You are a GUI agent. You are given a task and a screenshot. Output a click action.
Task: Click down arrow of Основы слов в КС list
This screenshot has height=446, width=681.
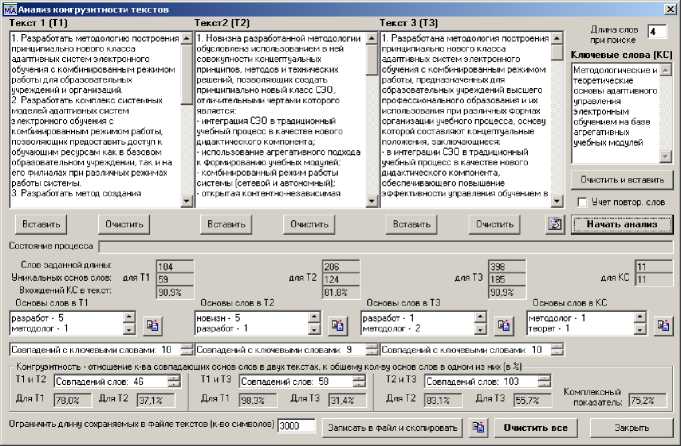640,330
